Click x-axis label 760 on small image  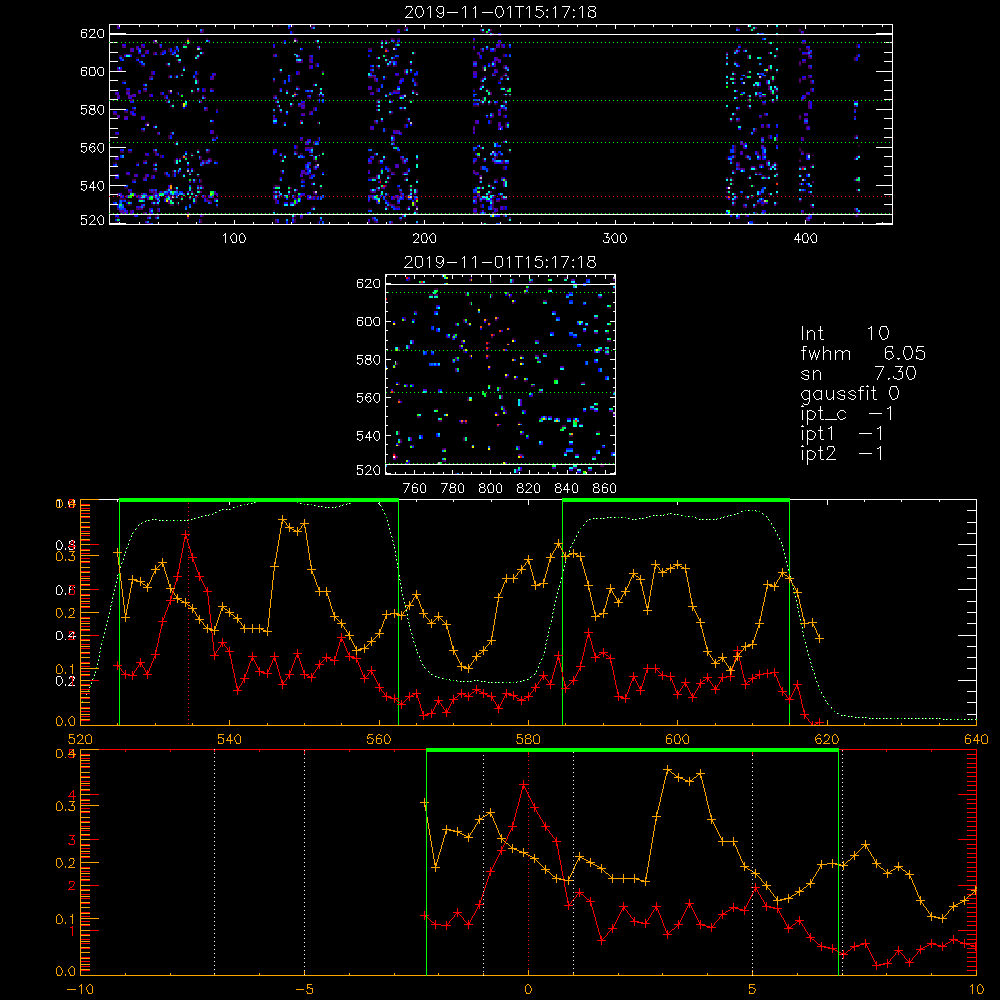click(x=415, y=489)
